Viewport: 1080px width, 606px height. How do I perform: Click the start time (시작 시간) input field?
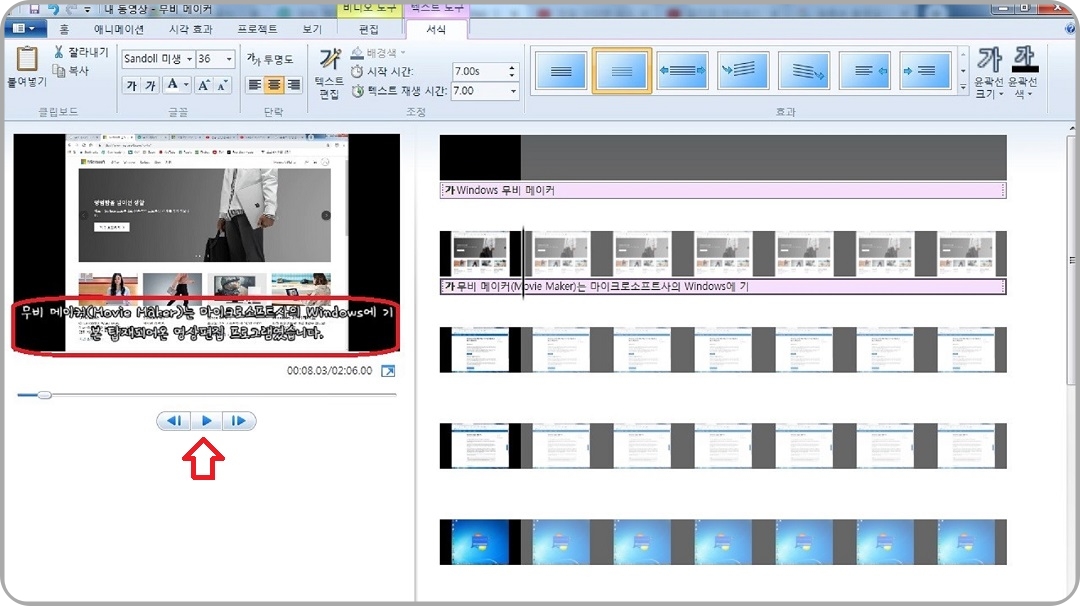(x=479, y=71)
